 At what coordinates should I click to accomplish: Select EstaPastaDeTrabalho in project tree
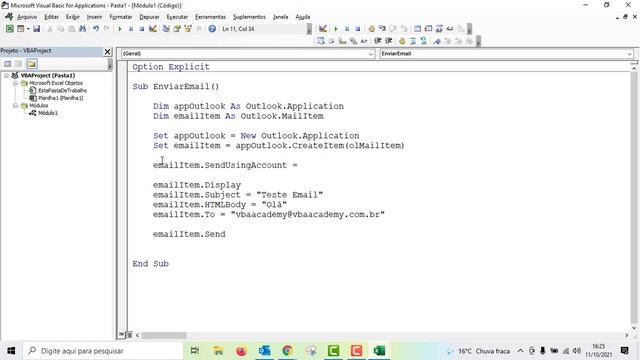pyautogui.click(x=62, y=90)
